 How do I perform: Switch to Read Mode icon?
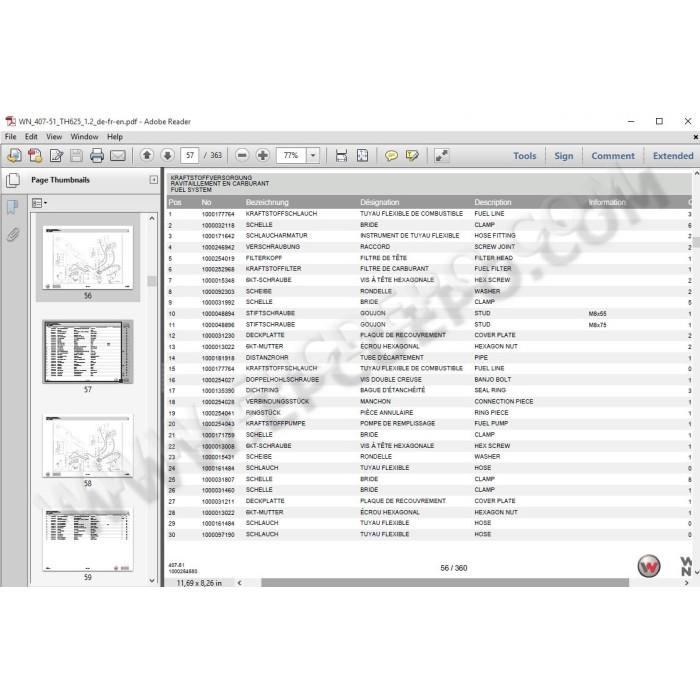tap(442, 155)
